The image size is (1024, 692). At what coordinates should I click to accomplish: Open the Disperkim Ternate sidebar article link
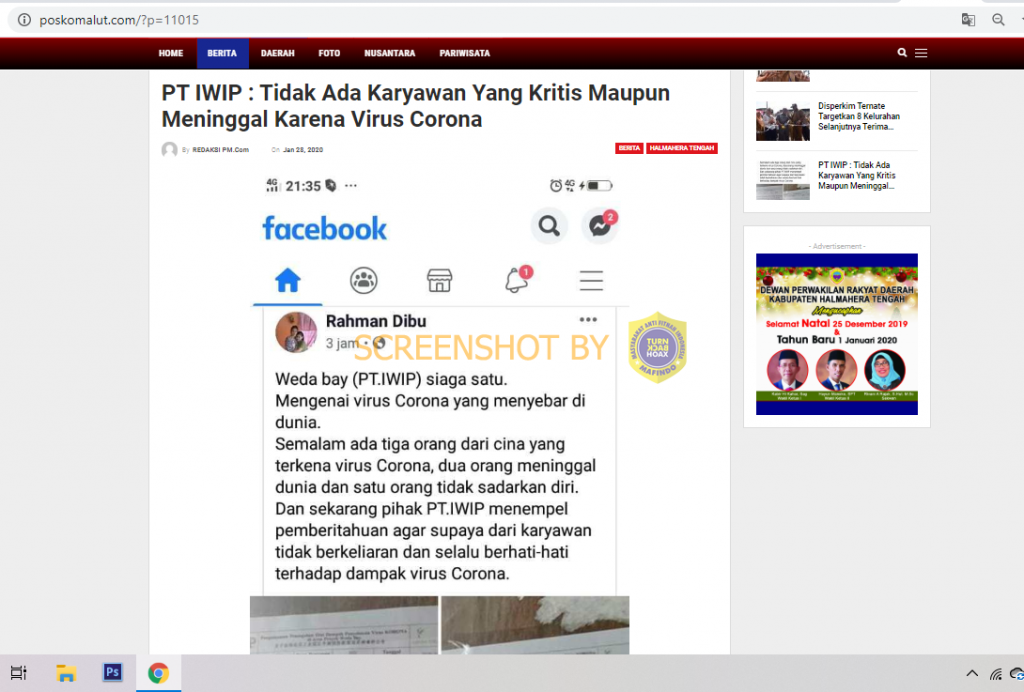coord(859,116)
